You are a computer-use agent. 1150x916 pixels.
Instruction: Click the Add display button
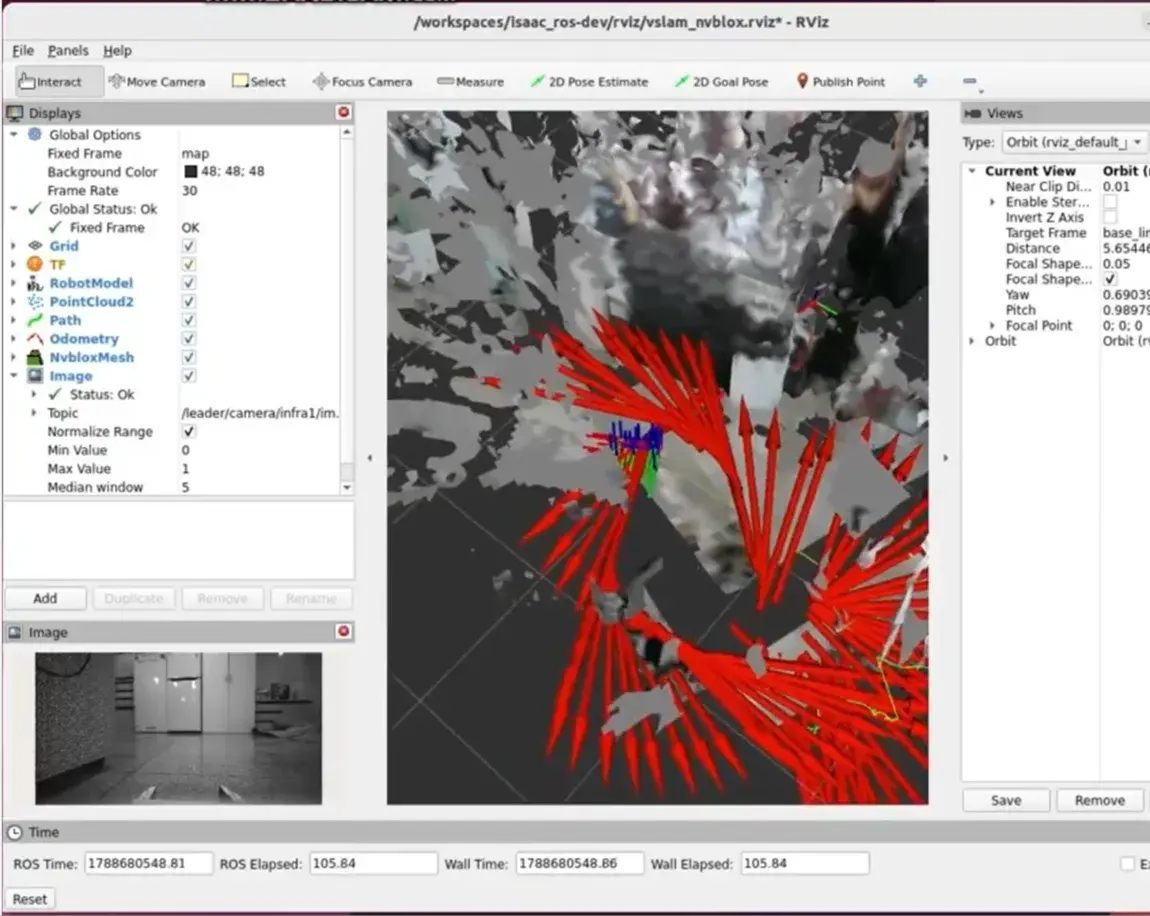pyautogui.click(x=45, y=598)
